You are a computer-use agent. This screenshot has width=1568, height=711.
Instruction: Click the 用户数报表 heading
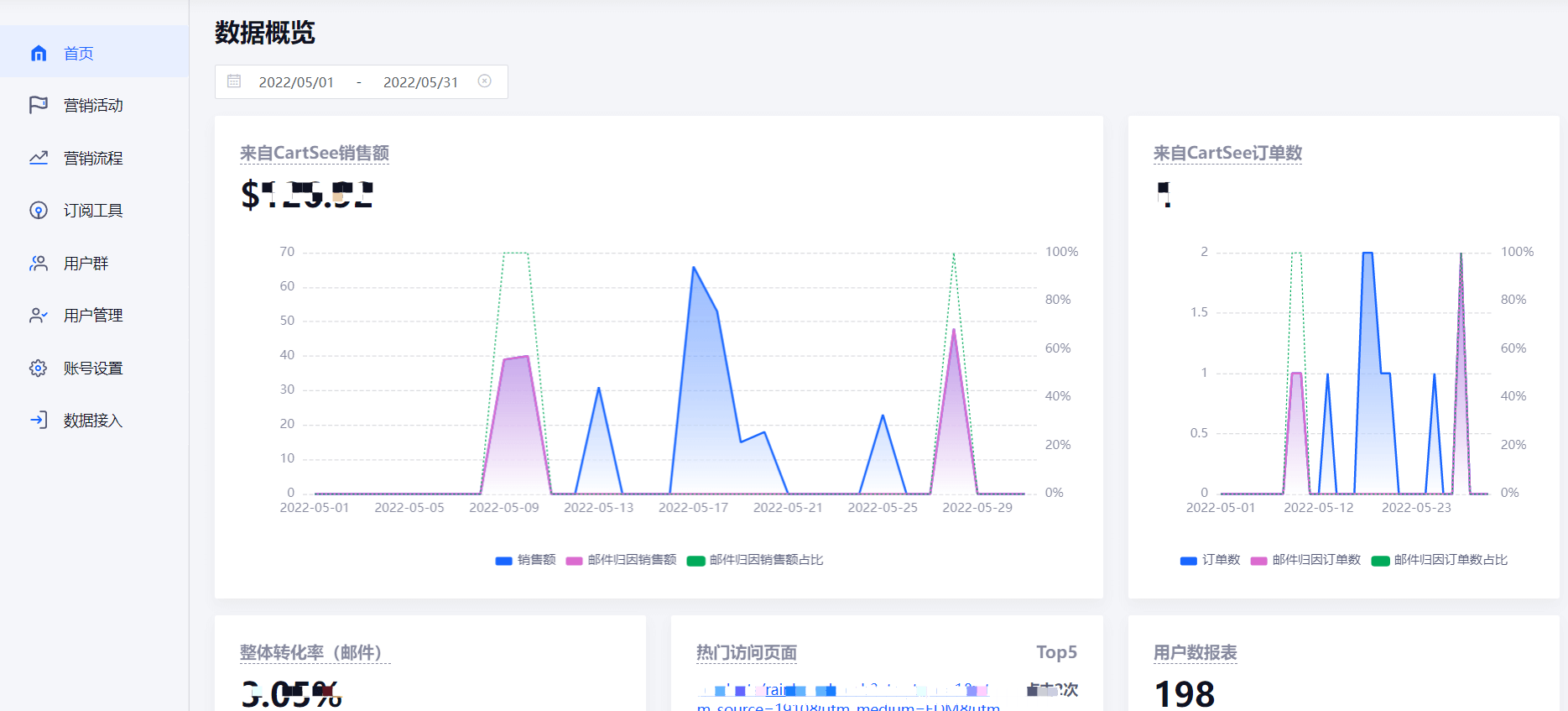click(x=1196, y=652)
